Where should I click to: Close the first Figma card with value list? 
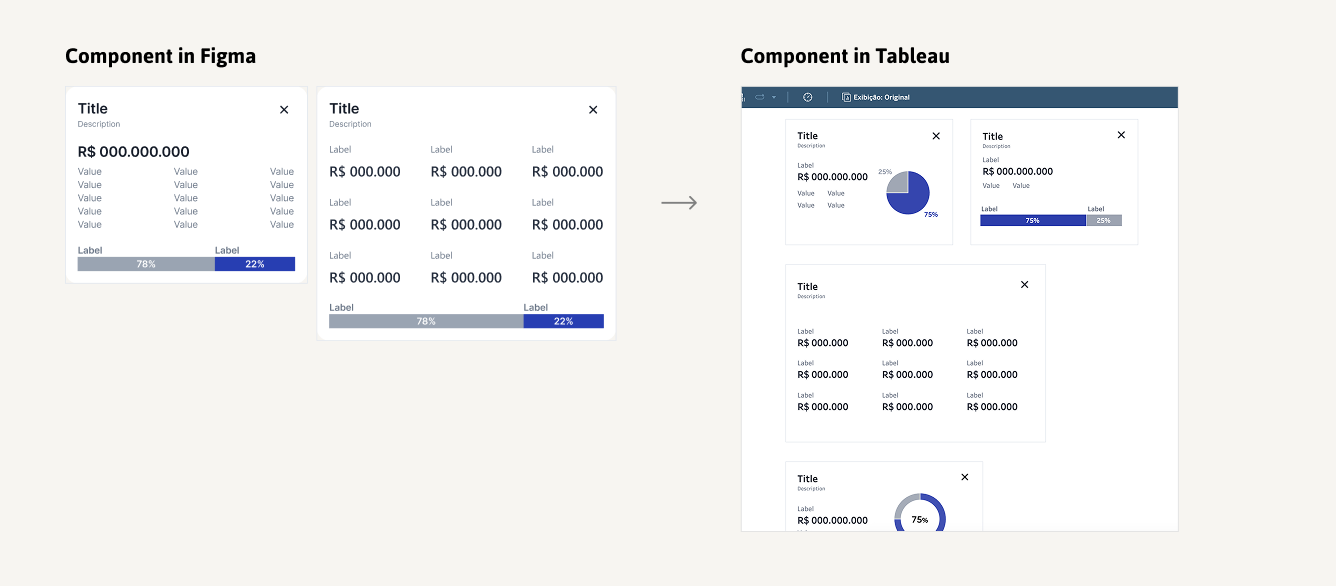coord(284,110)
